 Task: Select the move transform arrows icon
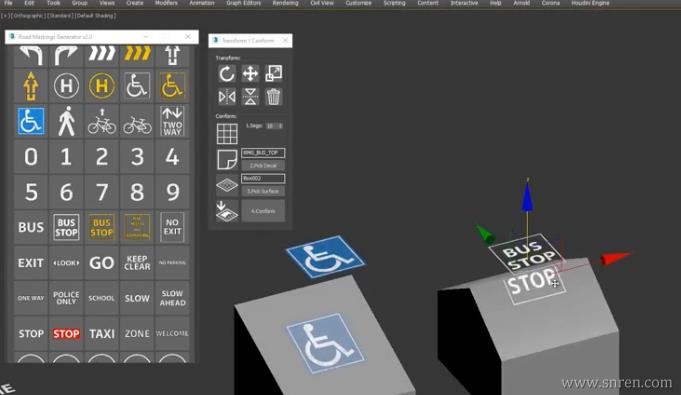[250, 73]
